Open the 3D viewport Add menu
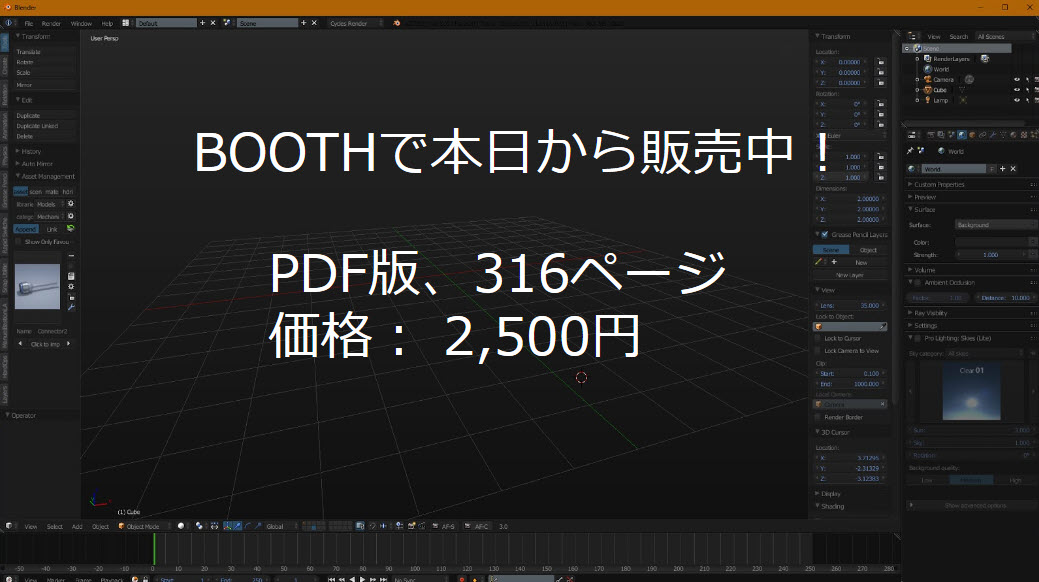 77,526
